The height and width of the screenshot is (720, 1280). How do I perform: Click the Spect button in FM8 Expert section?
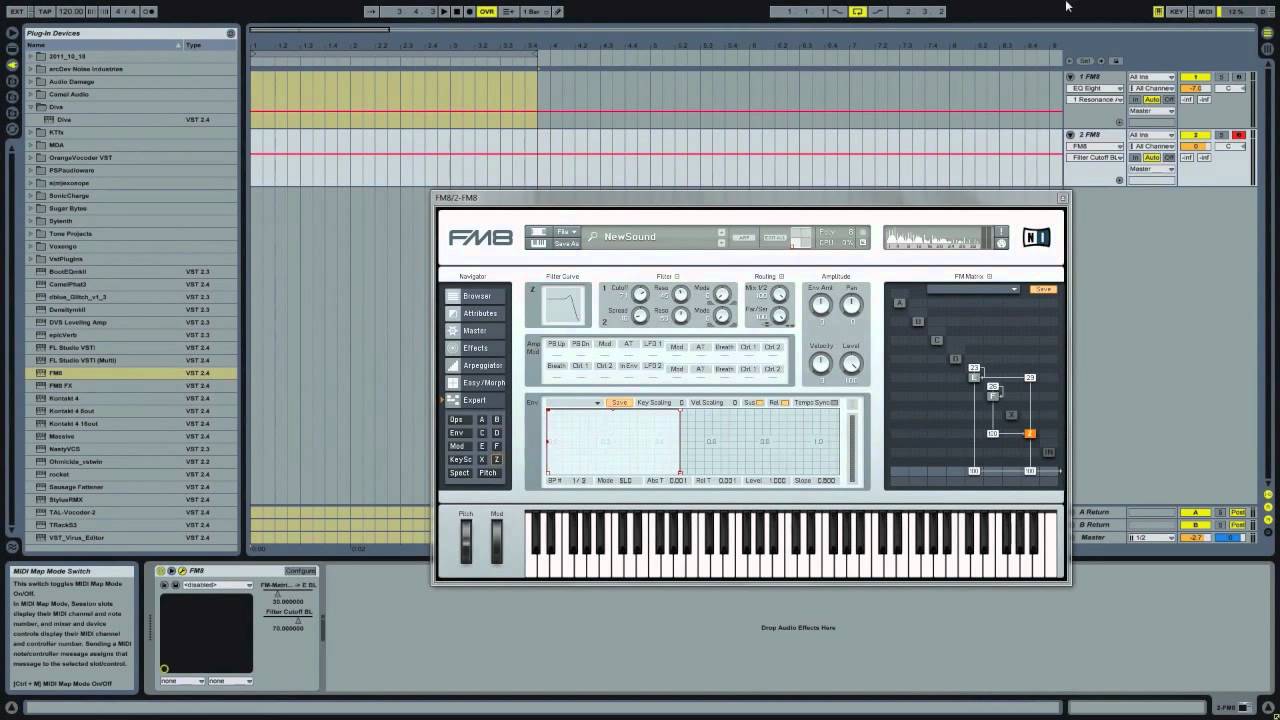point(459,473)
